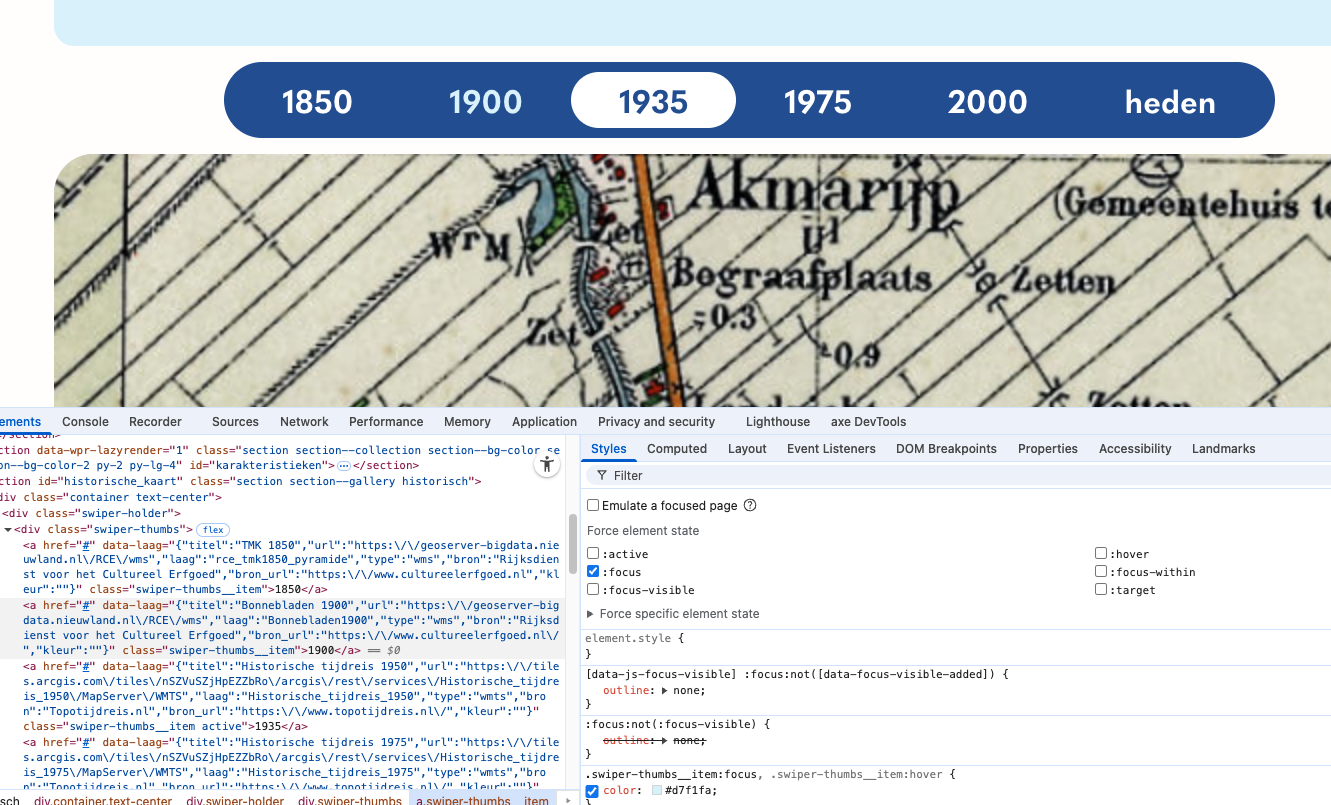Enable the :focus-within forced state
The image size is (1331, 805).
click(x=1101, y=572)
